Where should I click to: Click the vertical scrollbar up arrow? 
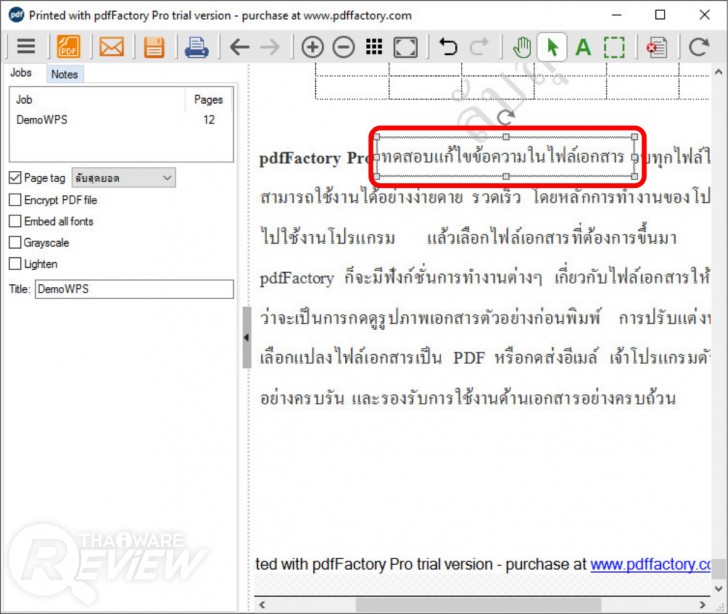tap(719, 72)
